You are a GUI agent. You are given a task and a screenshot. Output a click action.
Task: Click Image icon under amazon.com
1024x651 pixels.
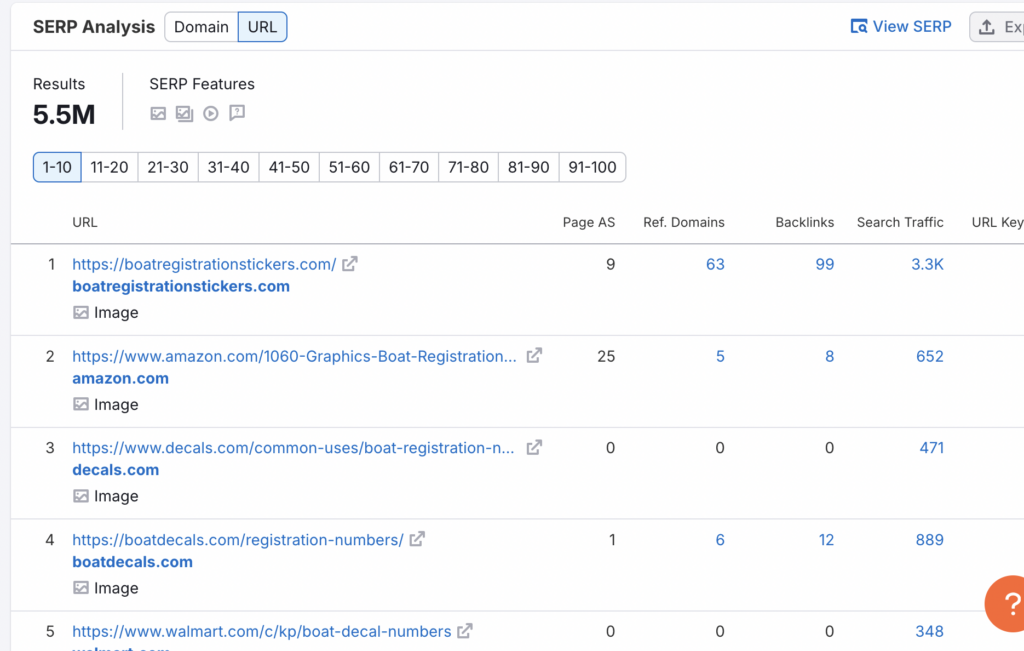tap(81, 405)
